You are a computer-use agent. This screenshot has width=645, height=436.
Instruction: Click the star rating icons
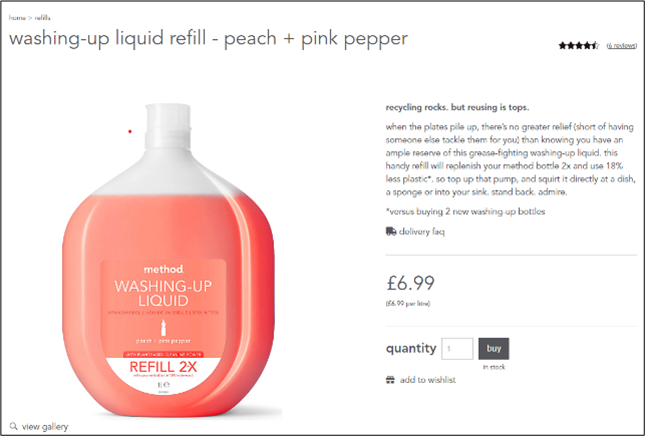click(x=579, y=45)
